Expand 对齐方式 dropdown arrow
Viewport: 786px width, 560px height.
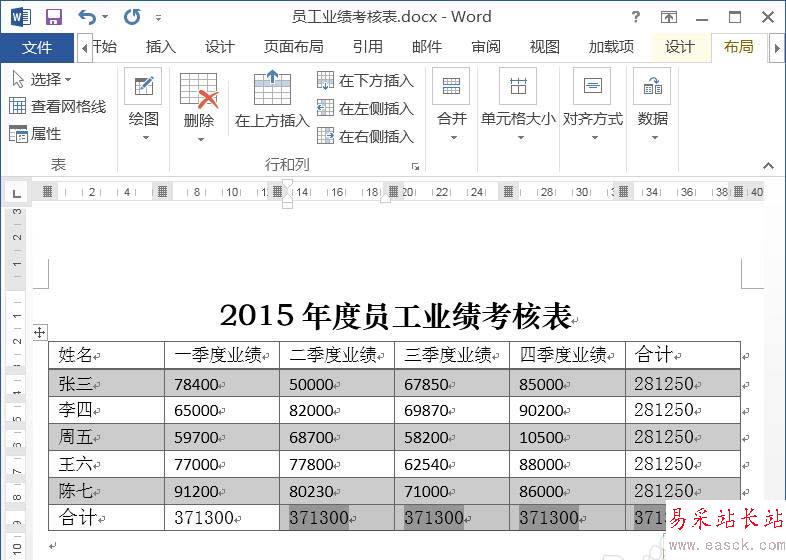595,138
